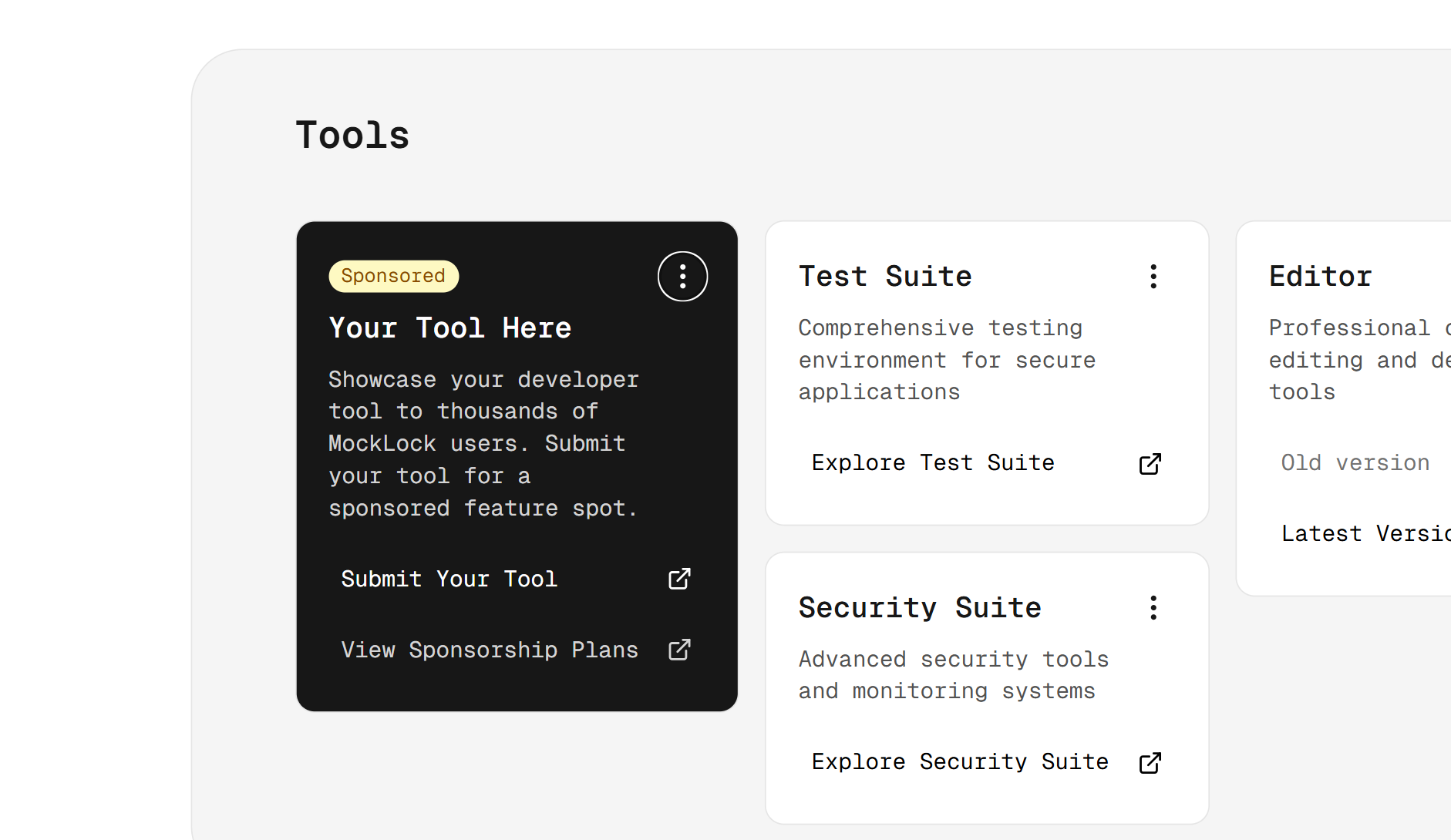Click external-link icon beside View Sponsorship Plans
Image resolution: width=1451 pixels, height=840 pixels.
[x=679, y=650]
